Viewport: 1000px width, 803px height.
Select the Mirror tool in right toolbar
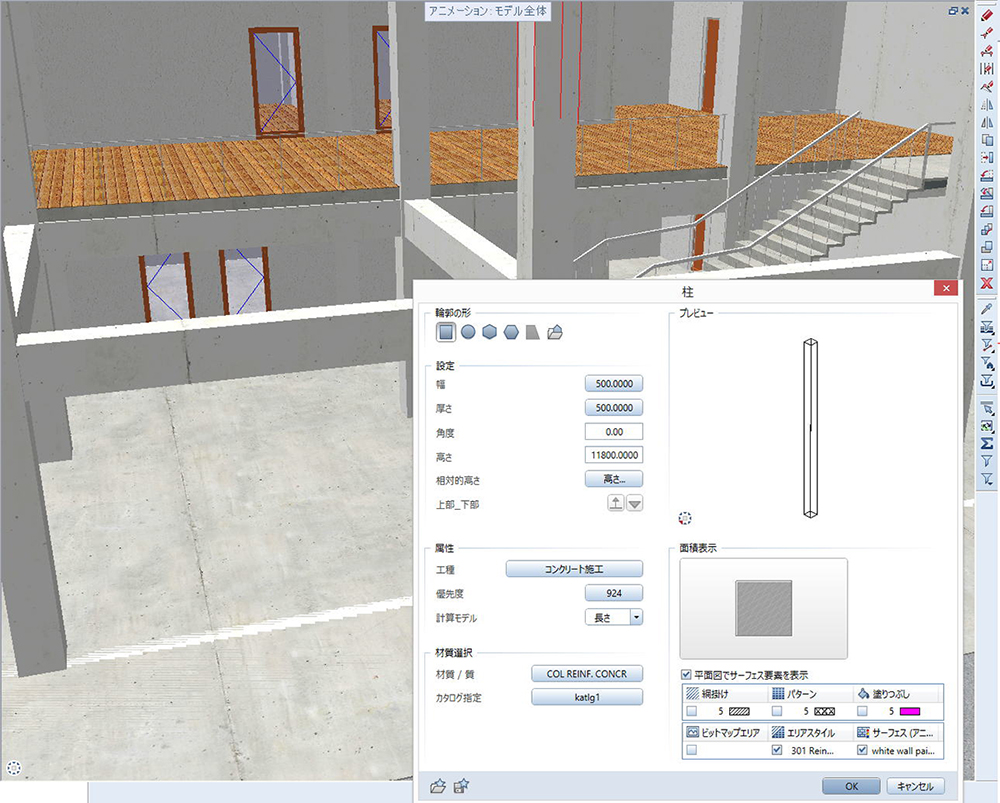(x=987, y=105)
